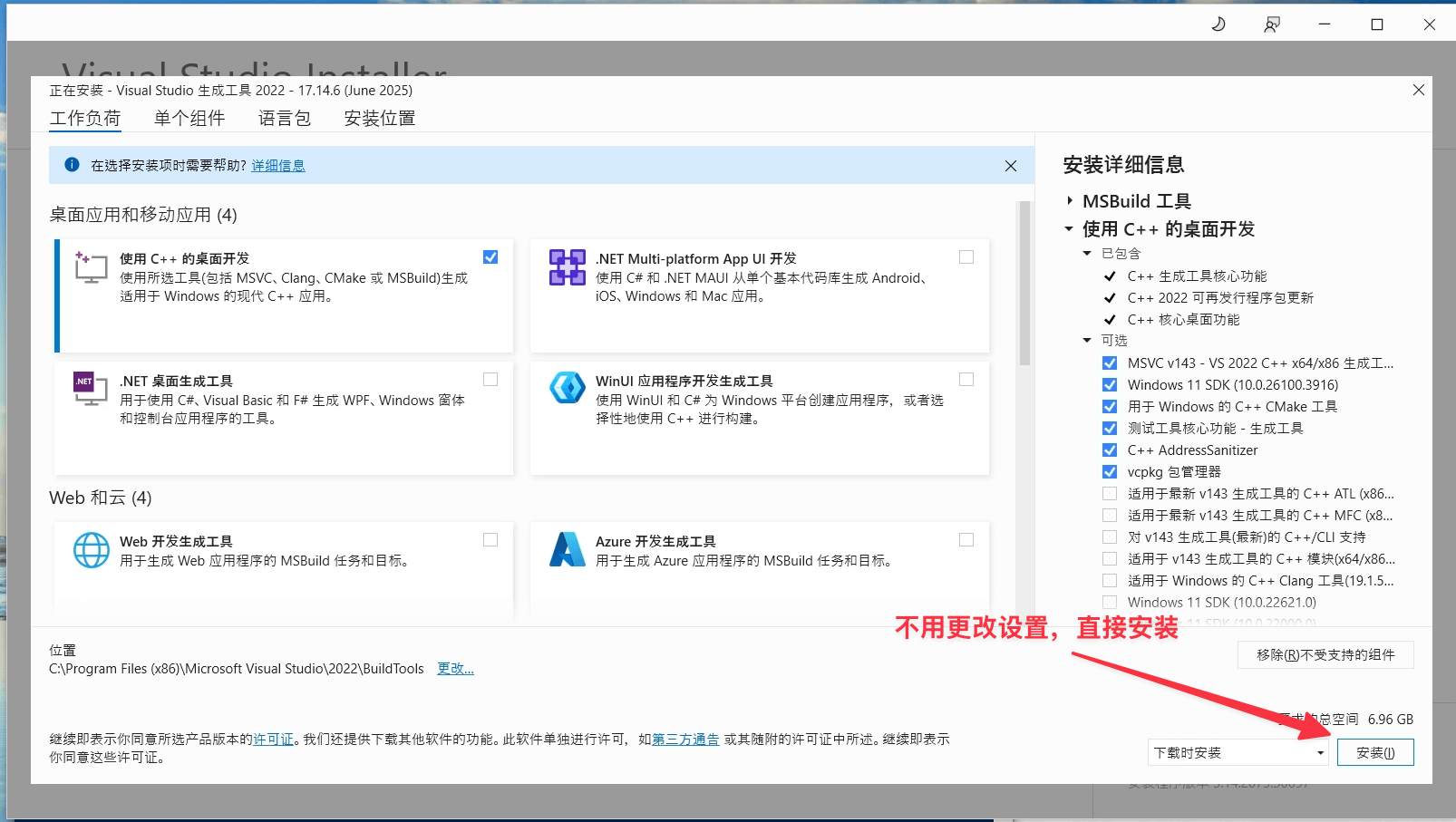Uncheck 测试工具核心功能 - 生成工具 option

tap(1110, 428)
